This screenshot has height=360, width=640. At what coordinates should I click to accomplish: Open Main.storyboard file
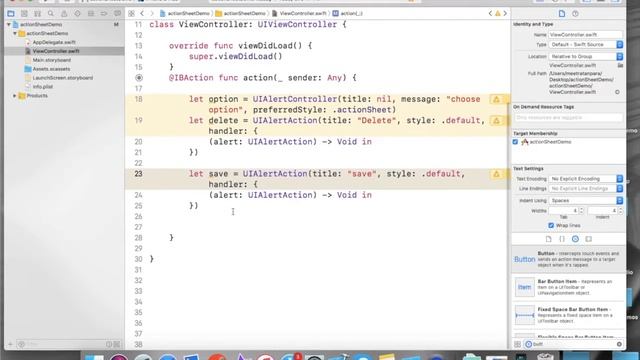tap(51, 60)
